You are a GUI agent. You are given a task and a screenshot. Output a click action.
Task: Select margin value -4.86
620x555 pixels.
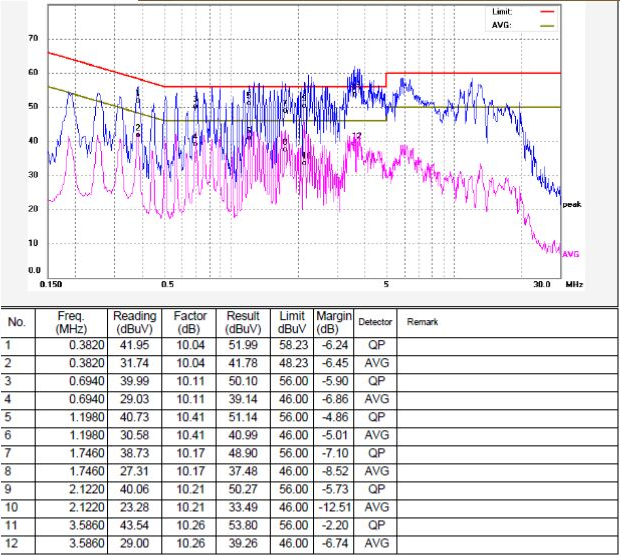(x=335, y=417)
